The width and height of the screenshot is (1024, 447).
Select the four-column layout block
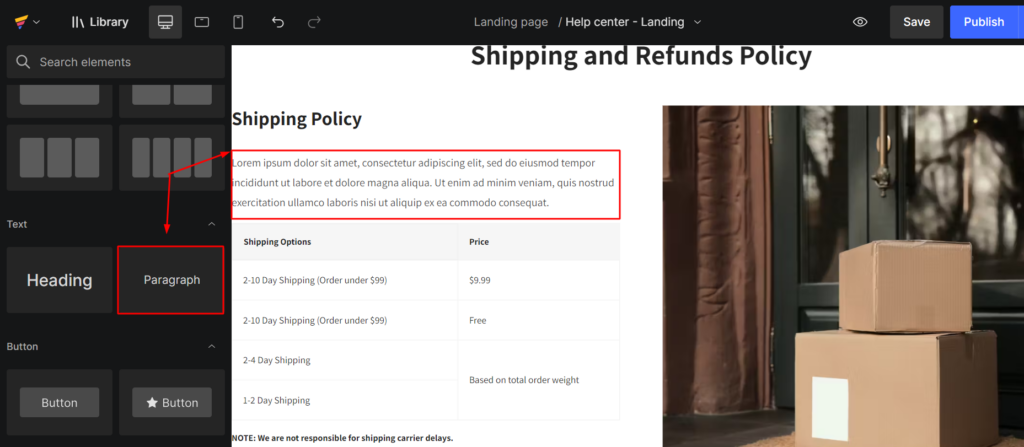click(172, 157)
